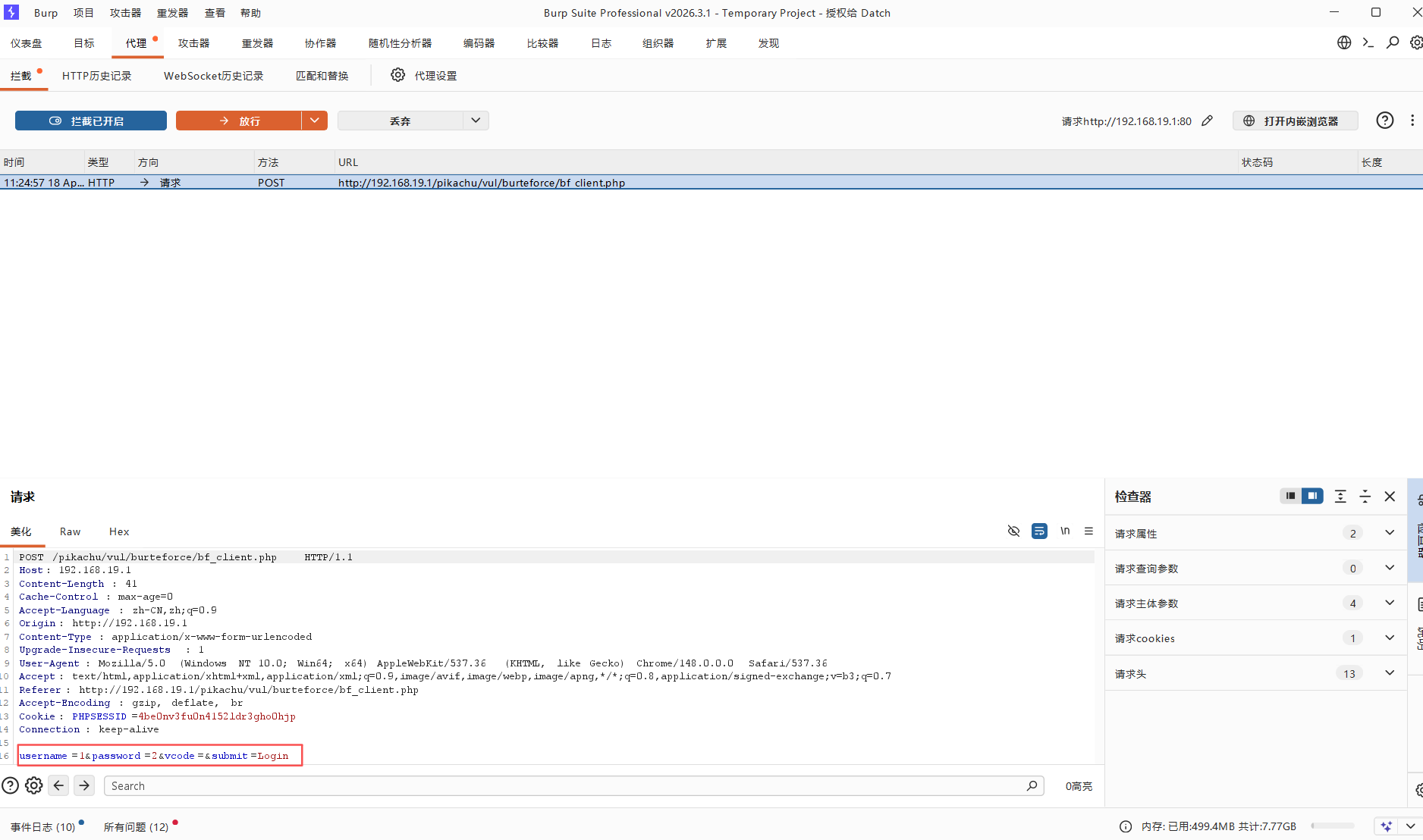Open the 放行 forward dropdown arrow
1423x840 pixels.
pyautogui.click(x=315, y=121)
